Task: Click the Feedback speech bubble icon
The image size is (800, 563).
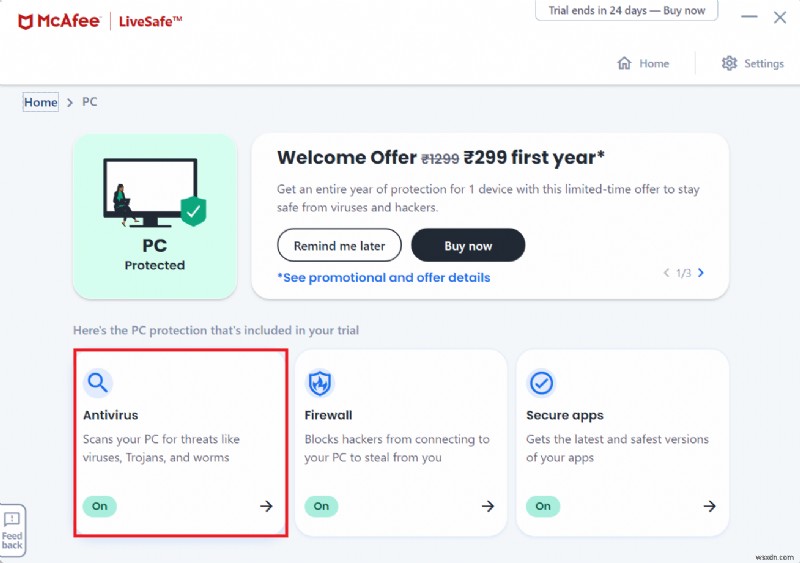Action: tap(12, 520)
